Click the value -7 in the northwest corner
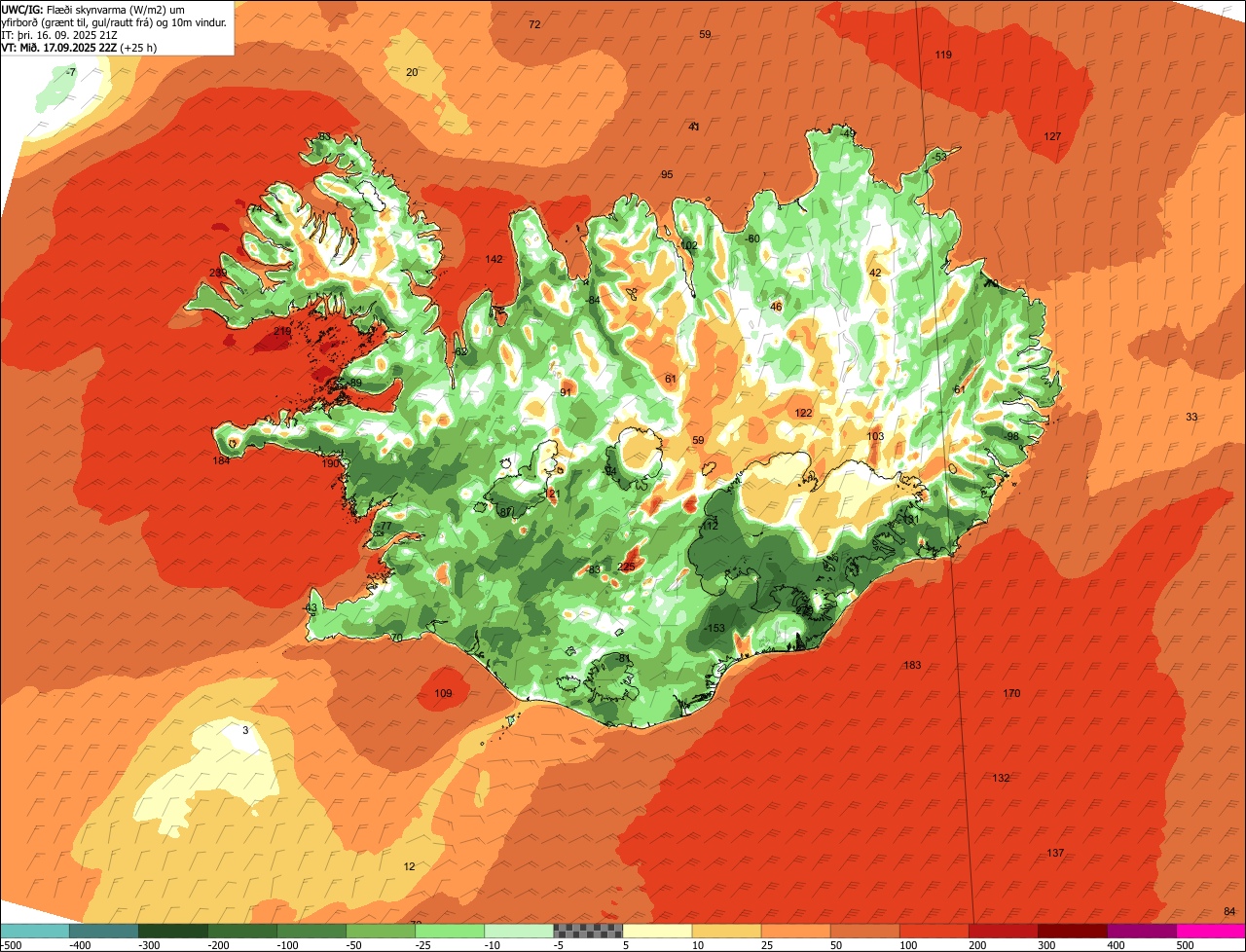1246x952 pixels. (69, 72)
